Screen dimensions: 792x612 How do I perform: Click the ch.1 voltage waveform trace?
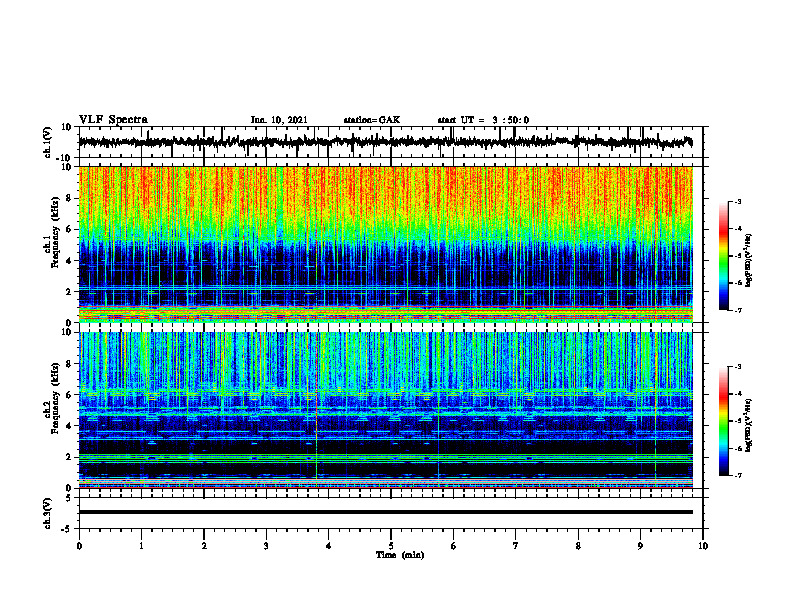385,142
